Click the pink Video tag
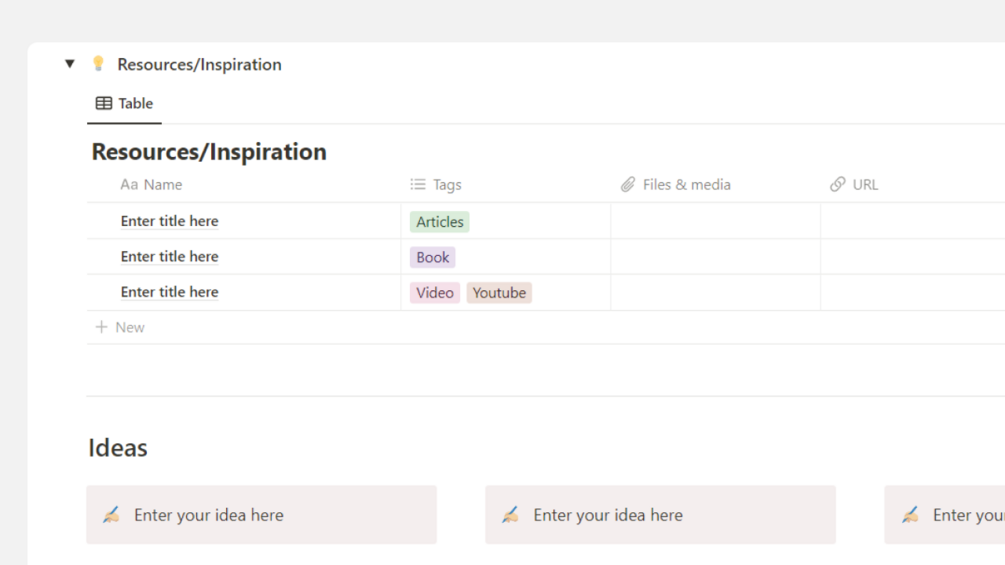 [x=435, y=293]
